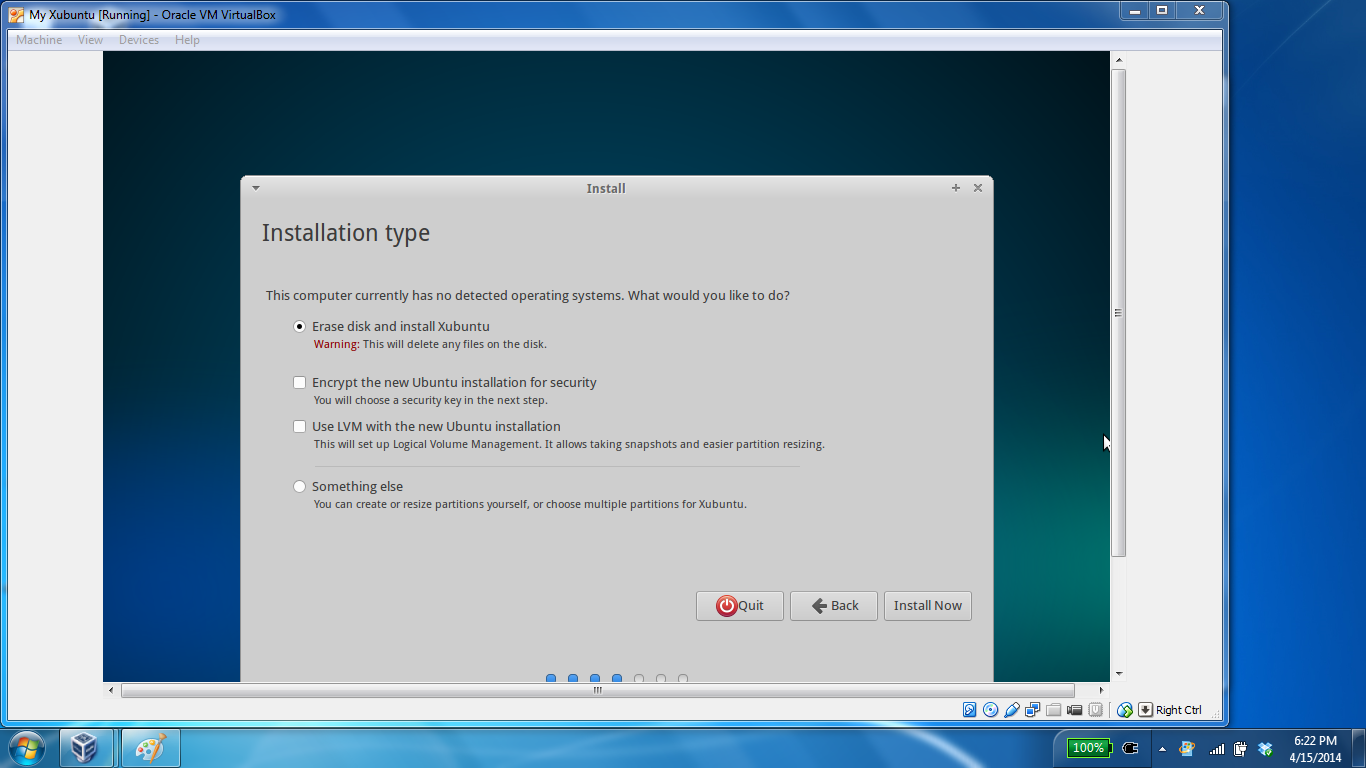This screenshot has width=1366, height=768.
Task: Click the Quit button
Action: click(740, 606)
